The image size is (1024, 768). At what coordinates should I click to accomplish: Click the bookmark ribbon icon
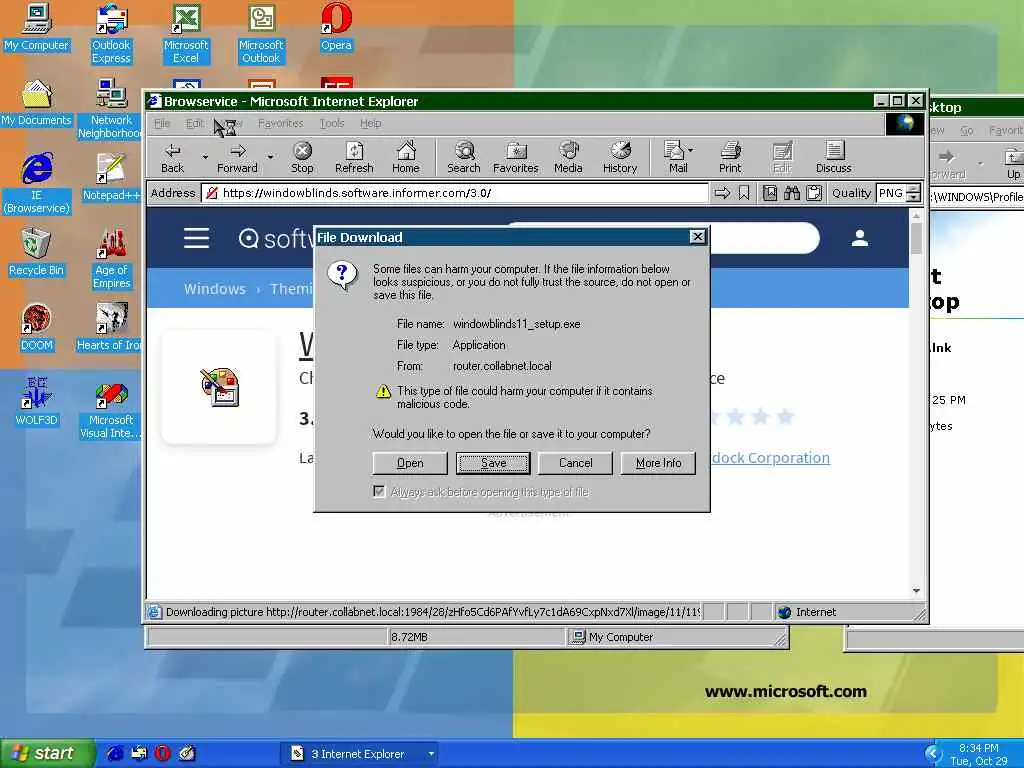(x=744, y=193)
